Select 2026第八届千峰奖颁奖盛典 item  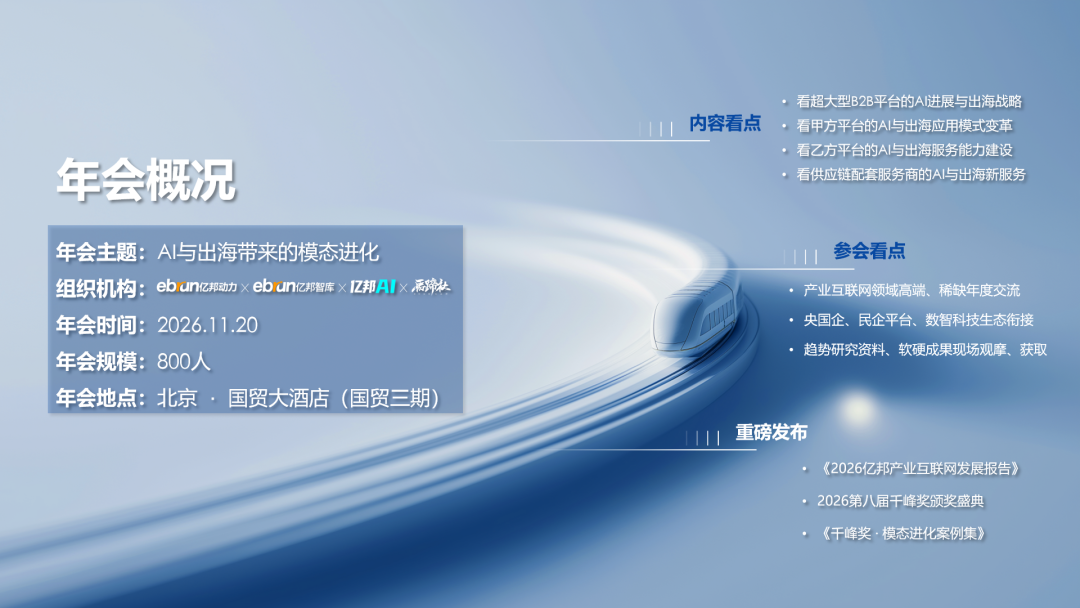(x=900, y=501)
